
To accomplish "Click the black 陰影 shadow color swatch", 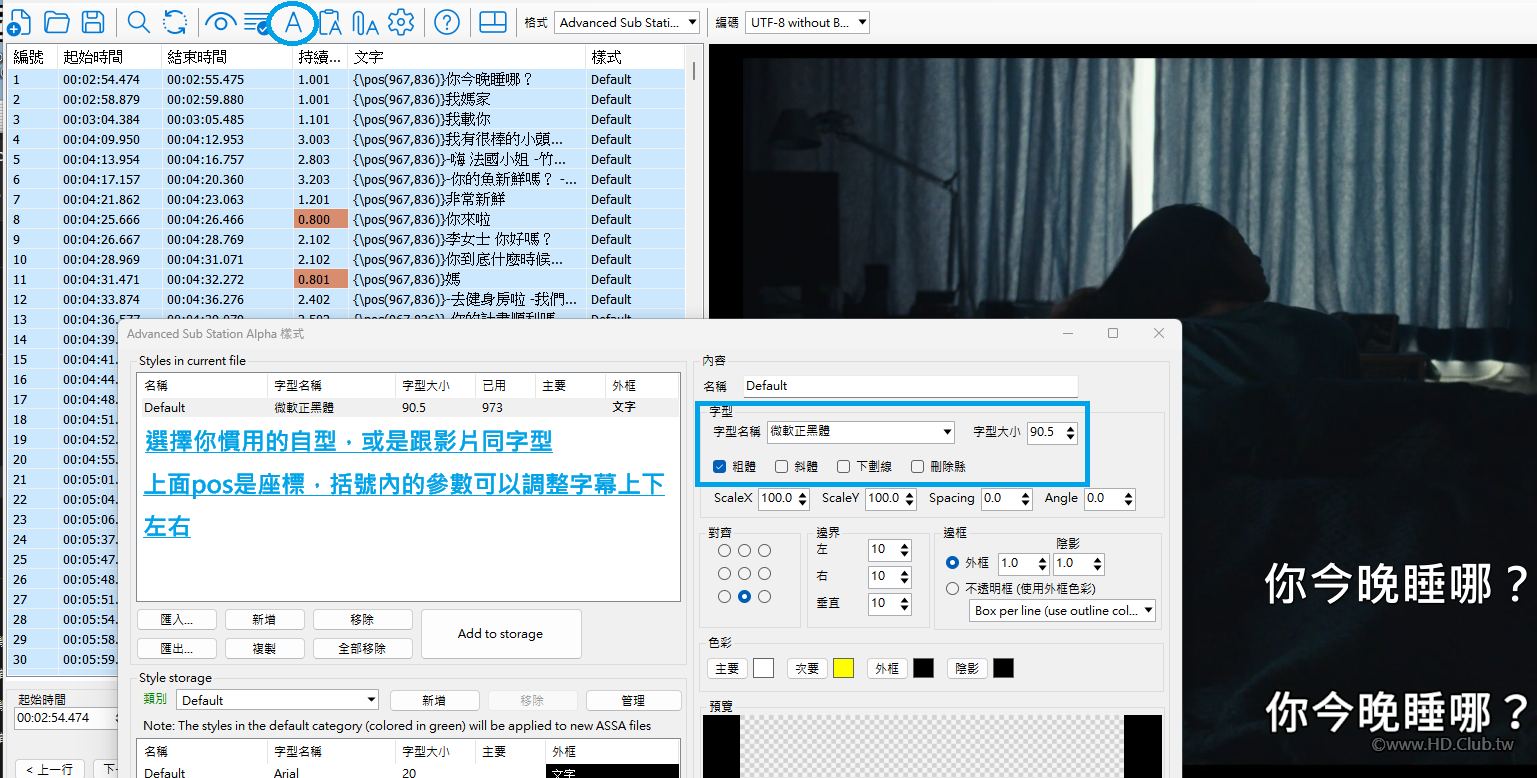I will click(1003, 668).
